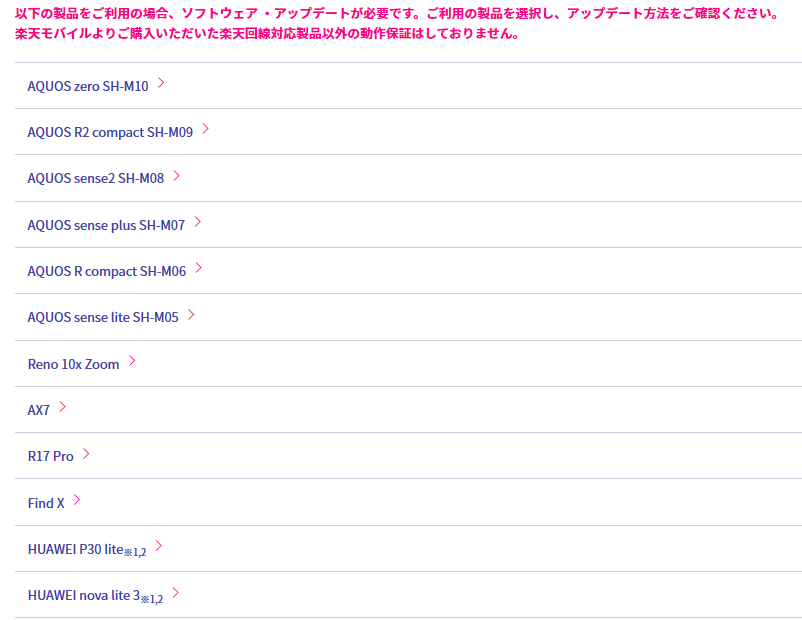Screen dimensions: 802x620
Task: Click the chevron beside Reno 10x Zoom
Action: [132, 361]
